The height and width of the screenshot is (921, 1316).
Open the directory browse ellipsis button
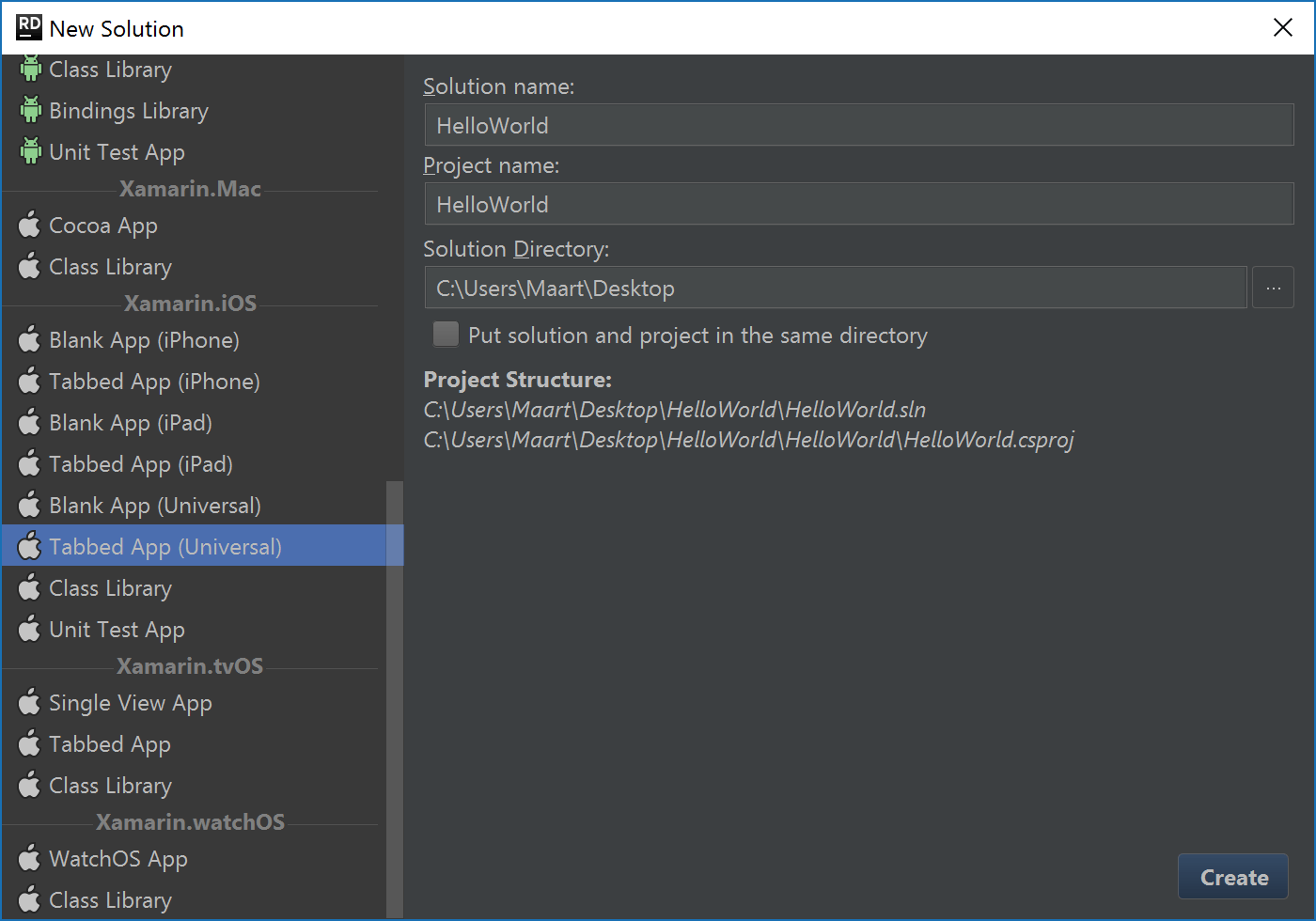point(1273,288)
